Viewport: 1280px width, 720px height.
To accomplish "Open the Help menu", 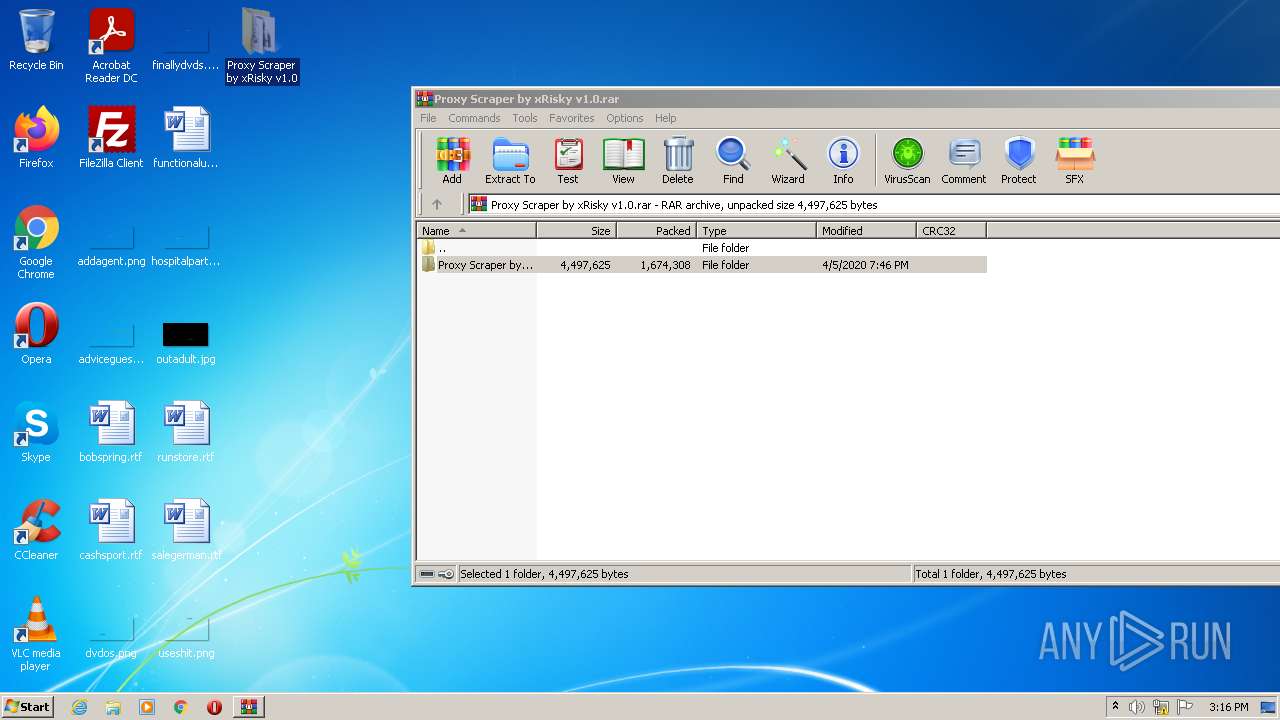I will click(x=666, y=118).
